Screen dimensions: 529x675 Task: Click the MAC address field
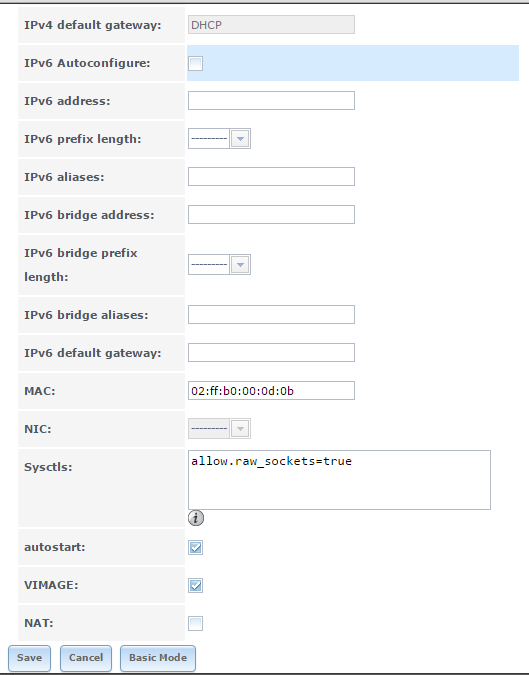click(x=271, y=390)
